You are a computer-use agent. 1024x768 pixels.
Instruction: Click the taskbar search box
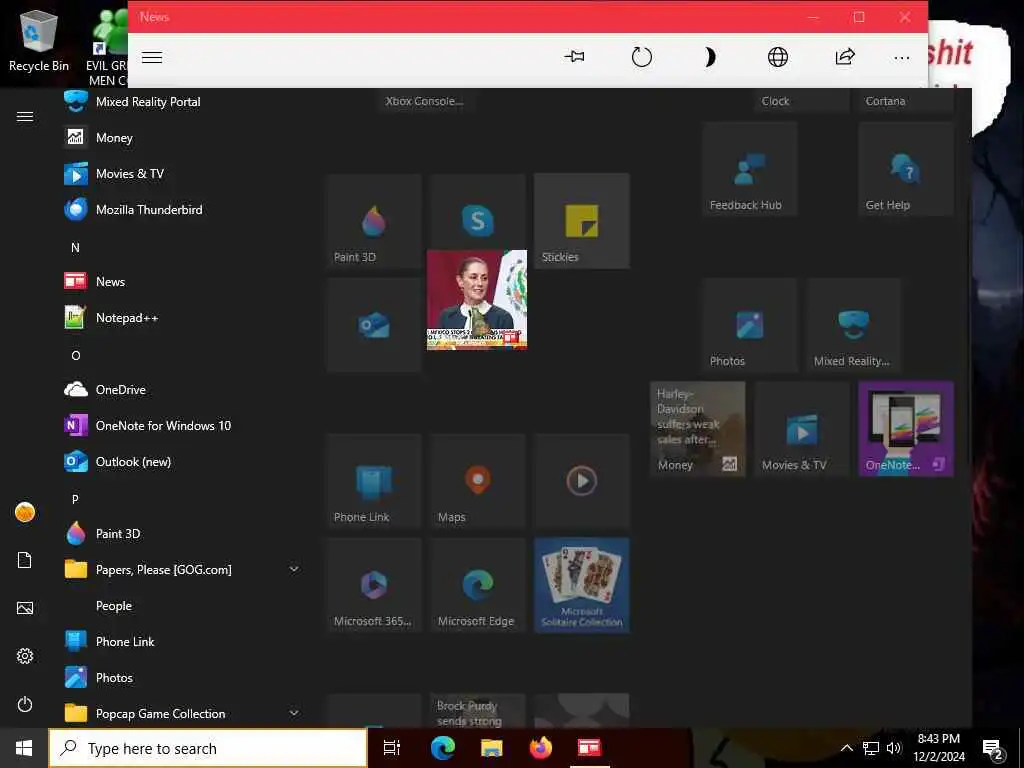(208, 748)
